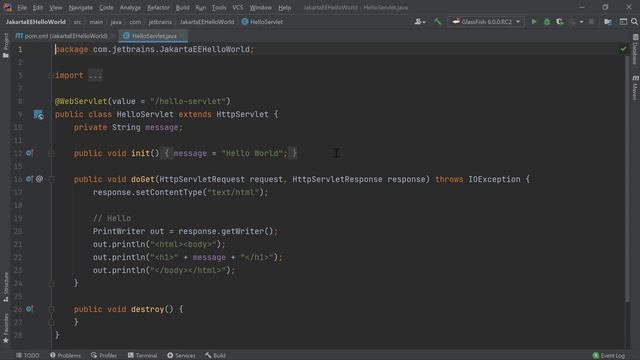Run with coverage icon

pyautogui.click(x=560, y=22)
